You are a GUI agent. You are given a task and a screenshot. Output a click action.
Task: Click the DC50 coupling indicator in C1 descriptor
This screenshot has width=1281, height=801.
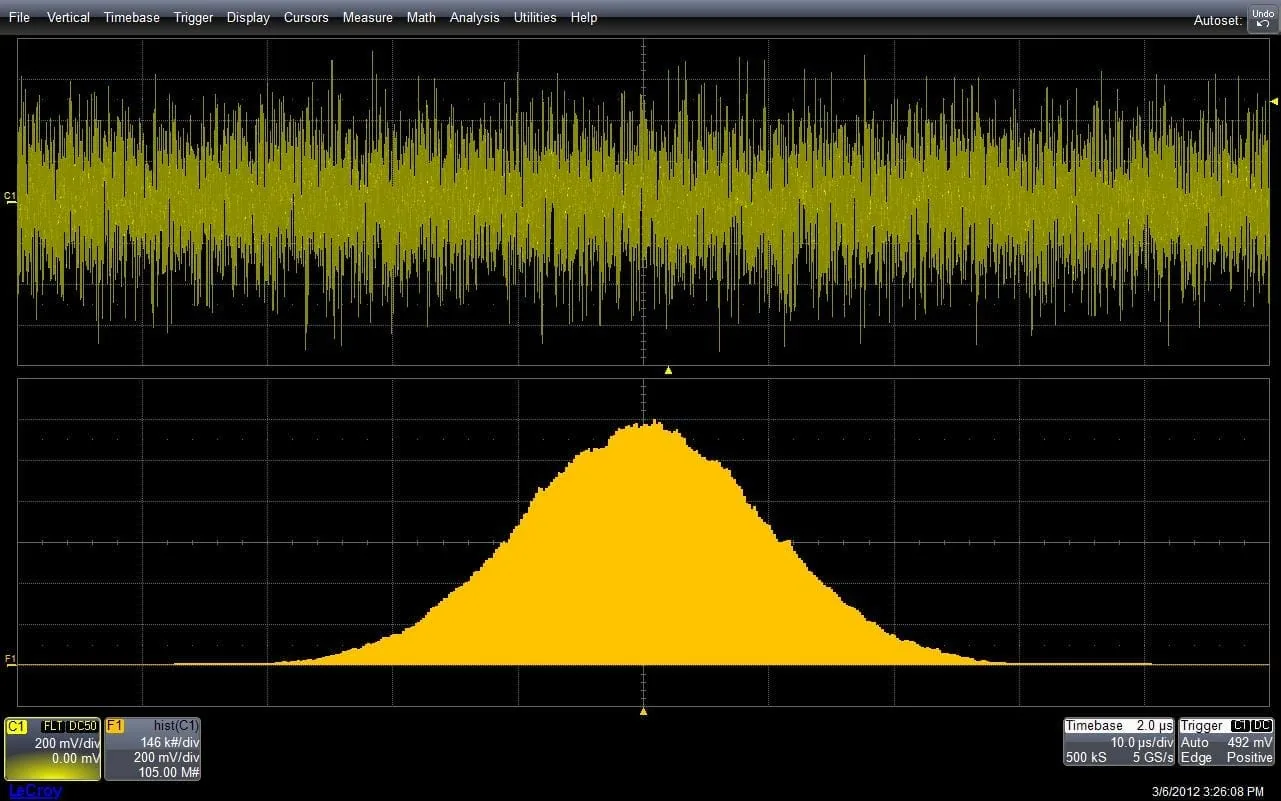click(x=83, y=726)
